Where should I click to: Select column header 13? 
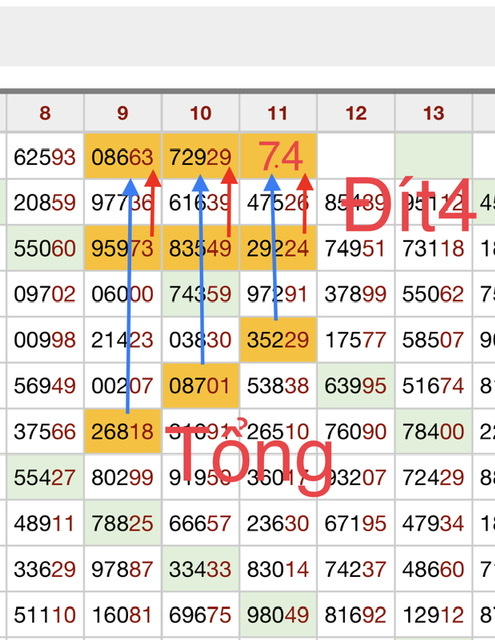[x=433, y=113]
